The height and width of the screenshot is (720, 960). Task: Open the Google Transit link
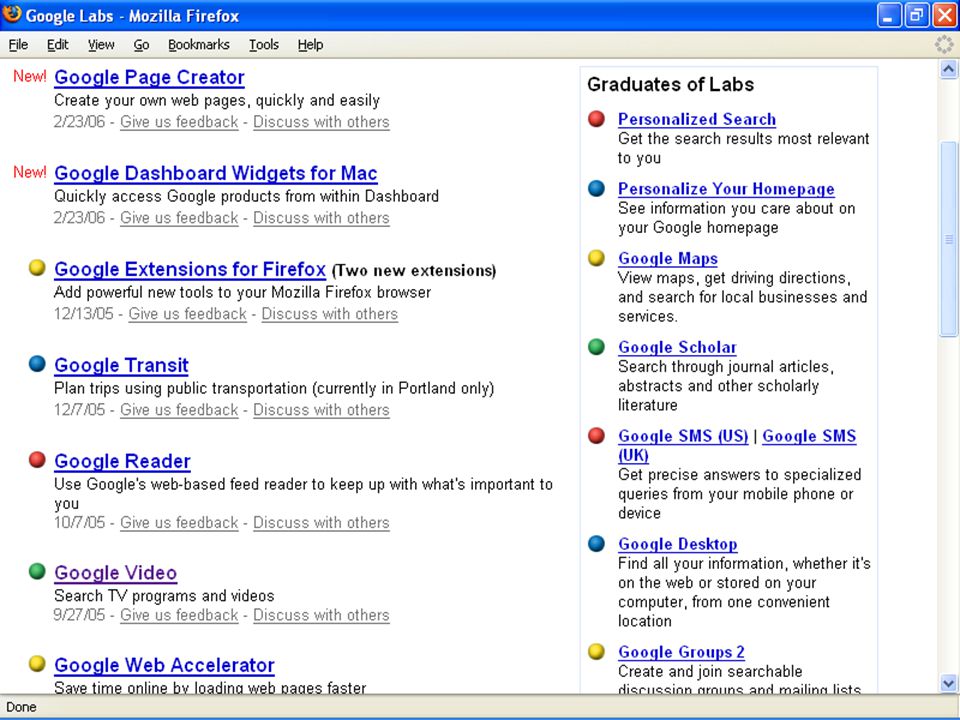(121, 366)
